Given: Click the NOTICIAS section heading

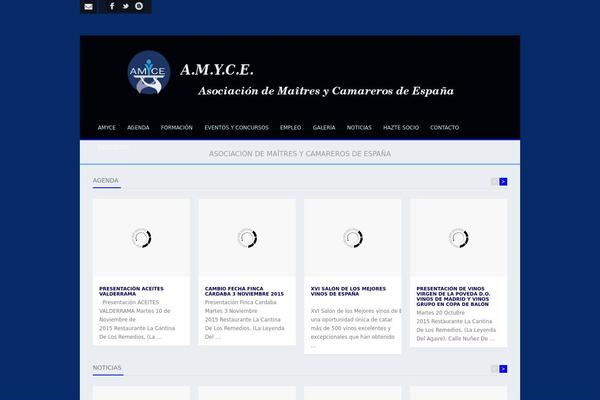Looking at the screenshot, I should coord(107,367).
